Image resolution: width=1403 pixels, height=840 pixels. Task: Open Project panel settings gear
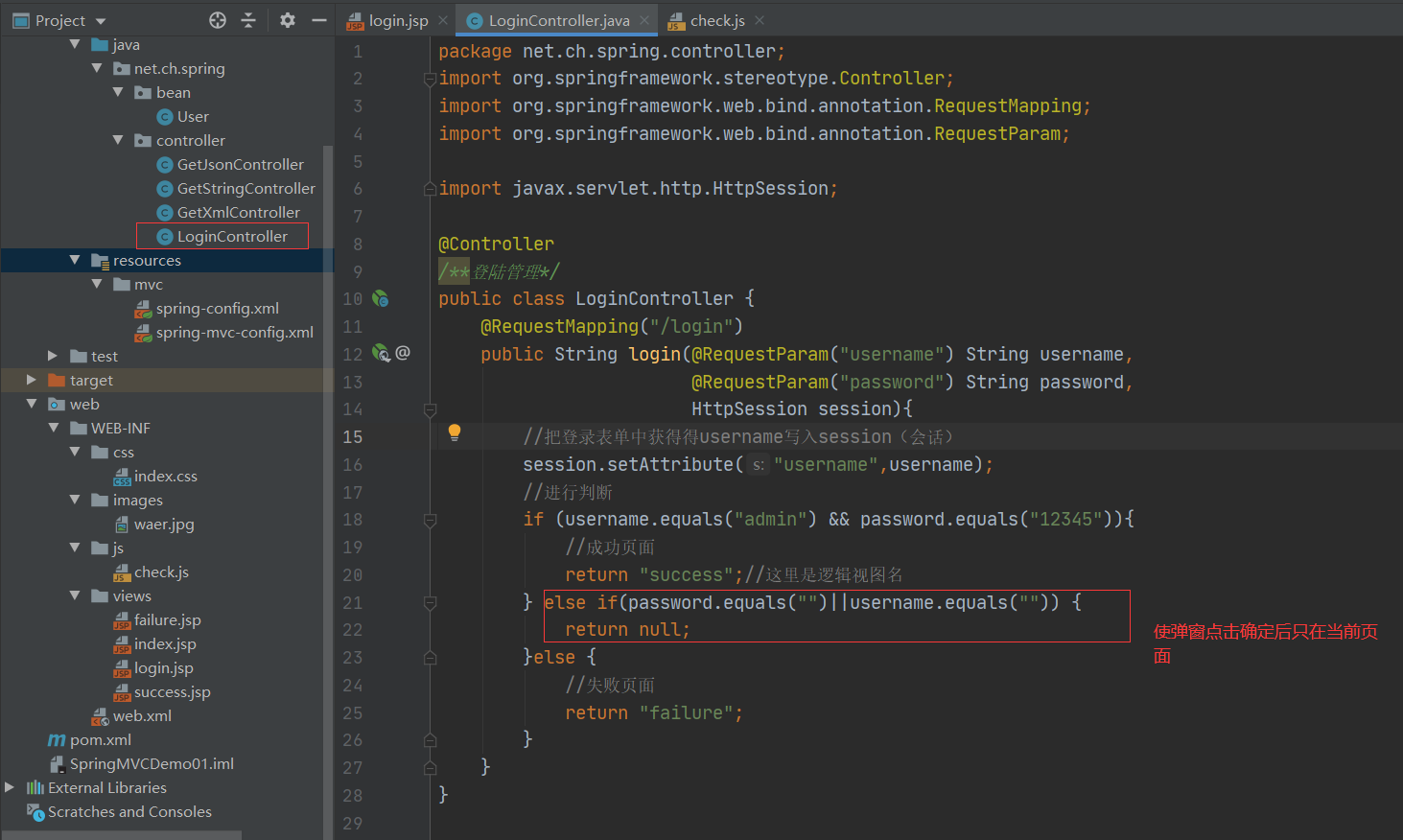[x=287, y=20]
